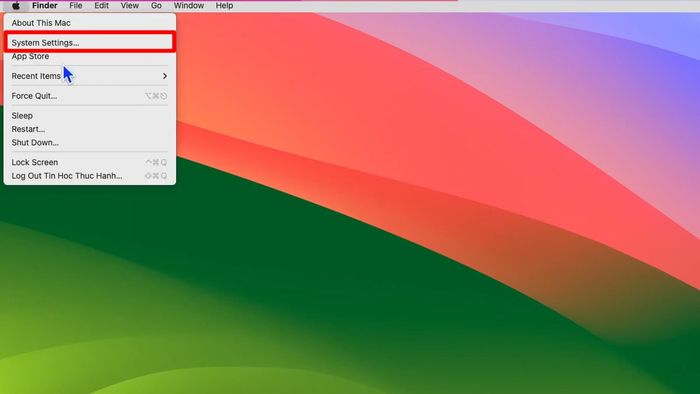Viewport: 700px width, 394px height.
Task: Select Shut Down… from the menu
Action: click(x=89, y=142)
